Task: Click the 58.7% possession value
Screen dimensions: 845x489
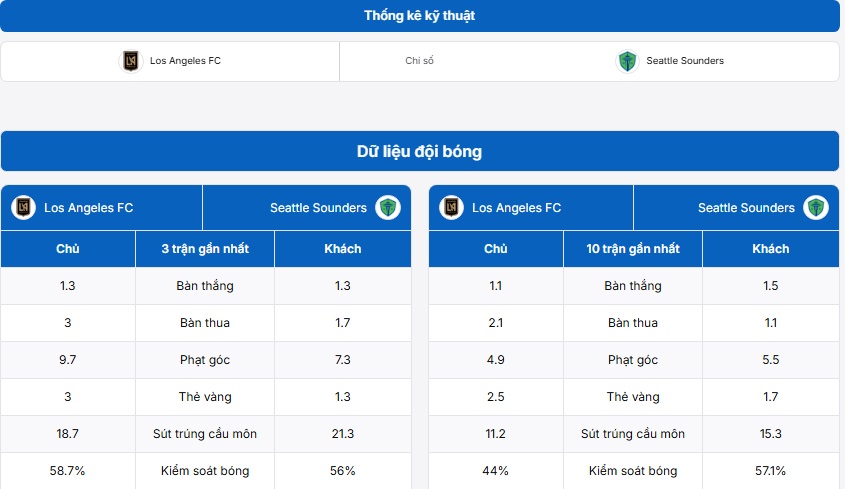Action: pyautogui.click(x=67, y=471)
